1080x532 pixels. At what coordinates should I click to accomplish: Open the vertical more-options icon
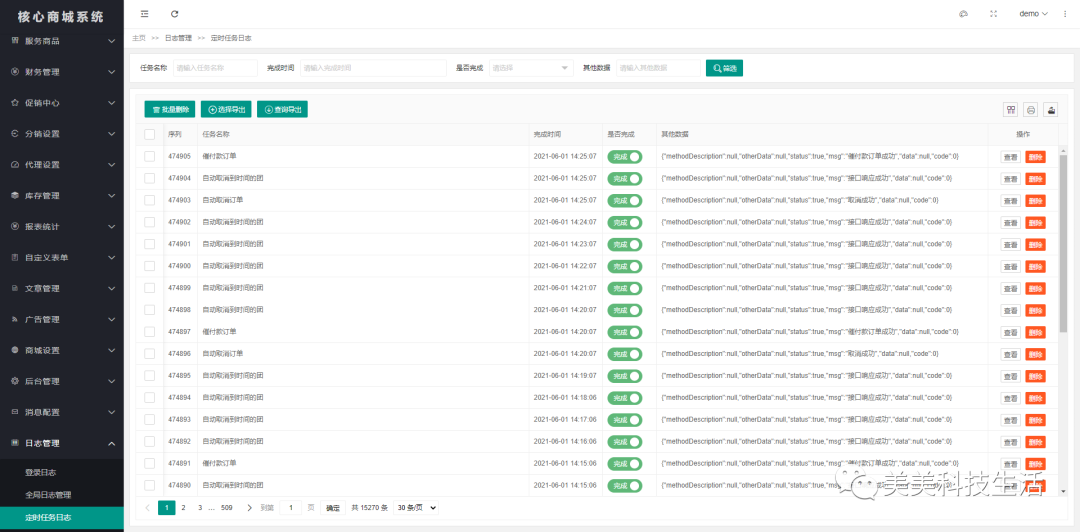(x=1065, y=14)
